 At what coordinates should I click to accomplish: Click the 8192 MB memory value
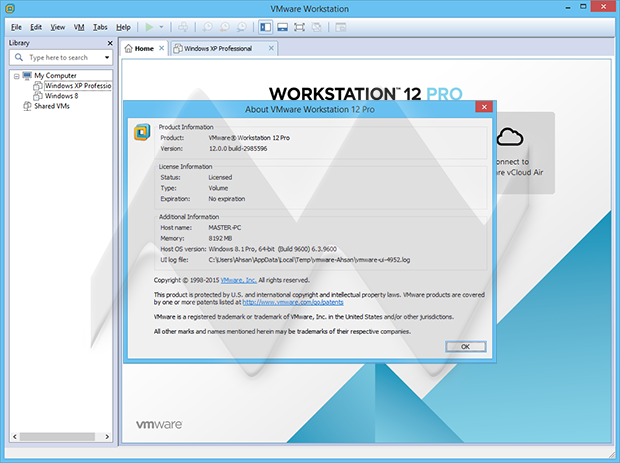click(220, 238)
